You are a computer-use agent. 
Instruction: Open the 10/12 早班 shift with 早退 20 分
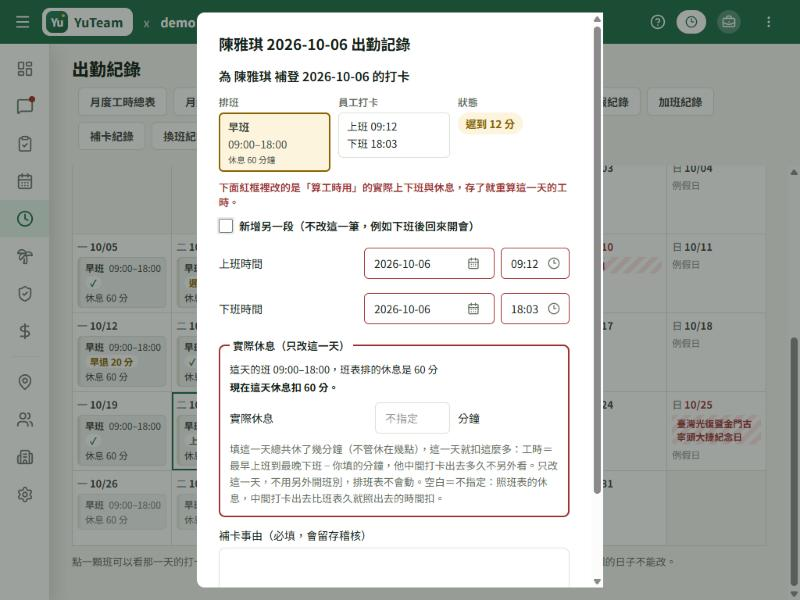click(122, 361)
